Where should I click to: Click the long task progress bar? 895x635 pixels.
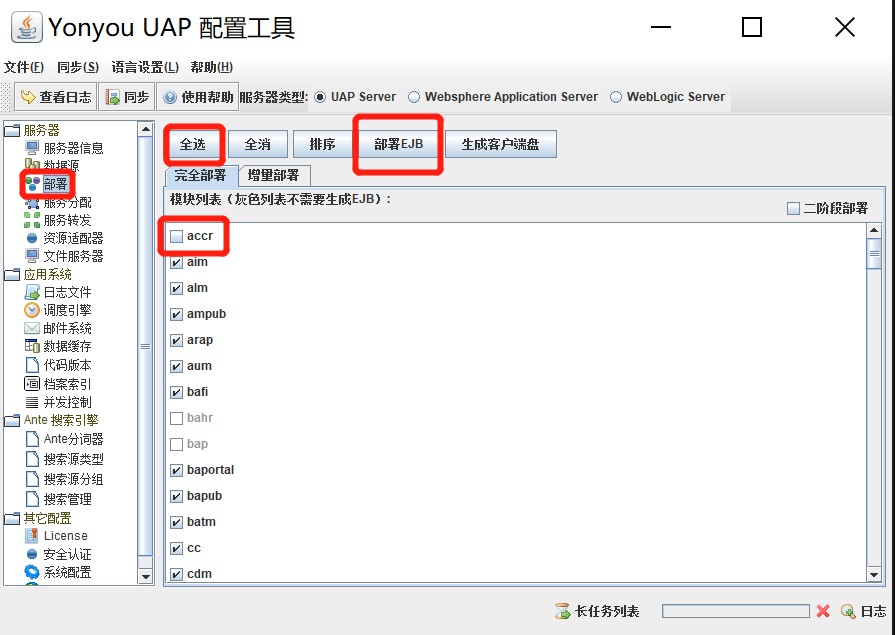click(736, 611)
